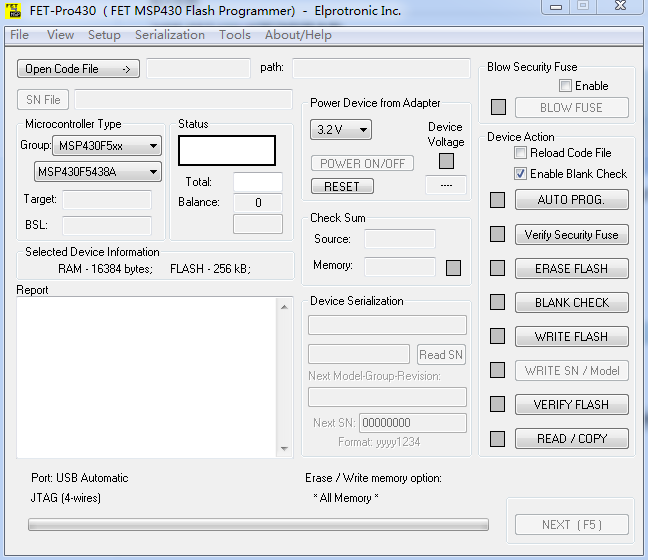This screenshot has width=648, height=560.
Task: Click status indicator square beside AUTO PROG.
Action: coord(497,200)
